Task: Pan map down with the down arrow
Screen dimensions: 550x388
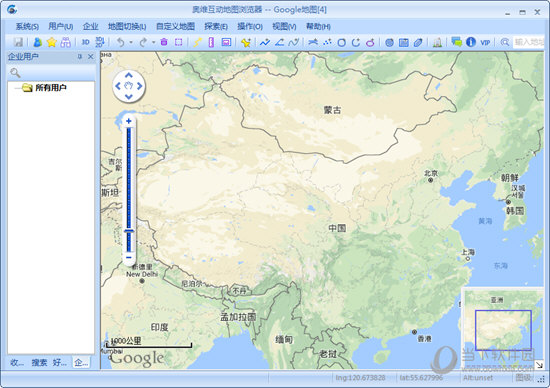Action: tap(129, 96)
